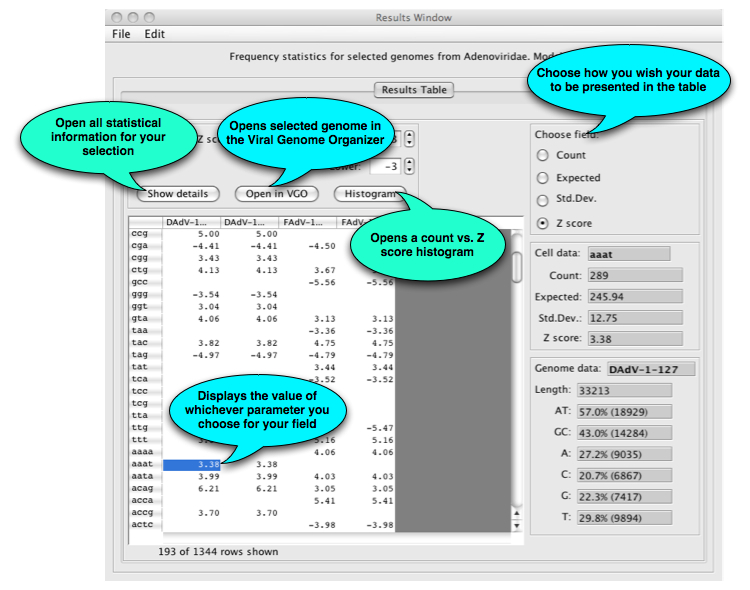
Task: Click the ccg row label
Action: [145, 234]
